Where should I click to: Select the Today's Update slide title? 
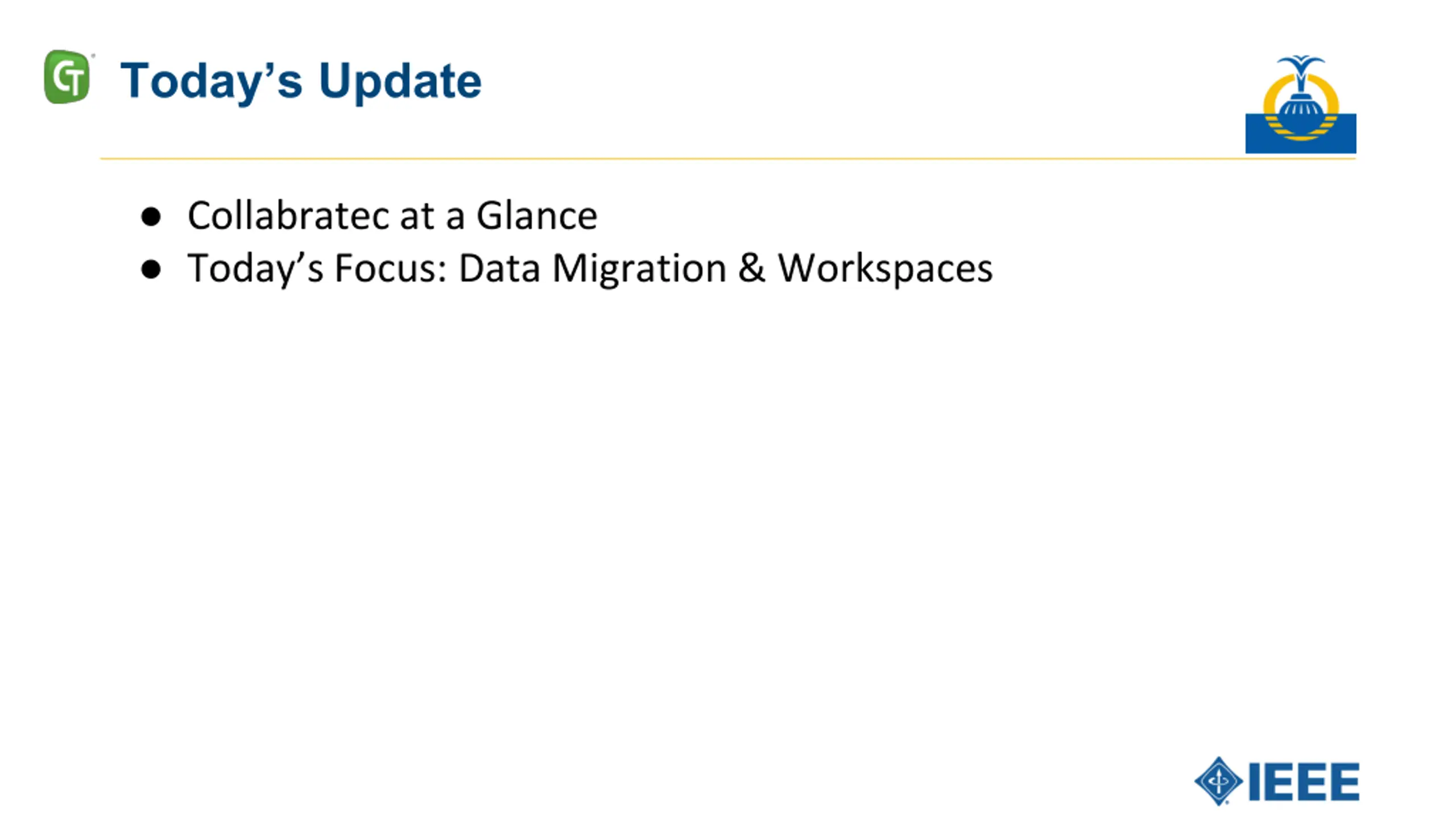pos(301,82)
